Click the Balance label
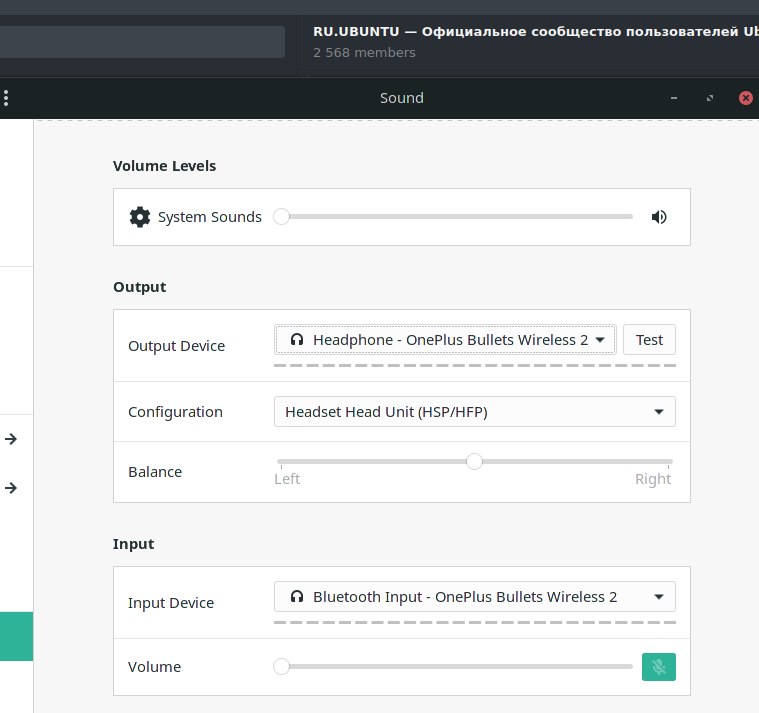The height and width of the screenshot is (713, 759). point(155,472)
